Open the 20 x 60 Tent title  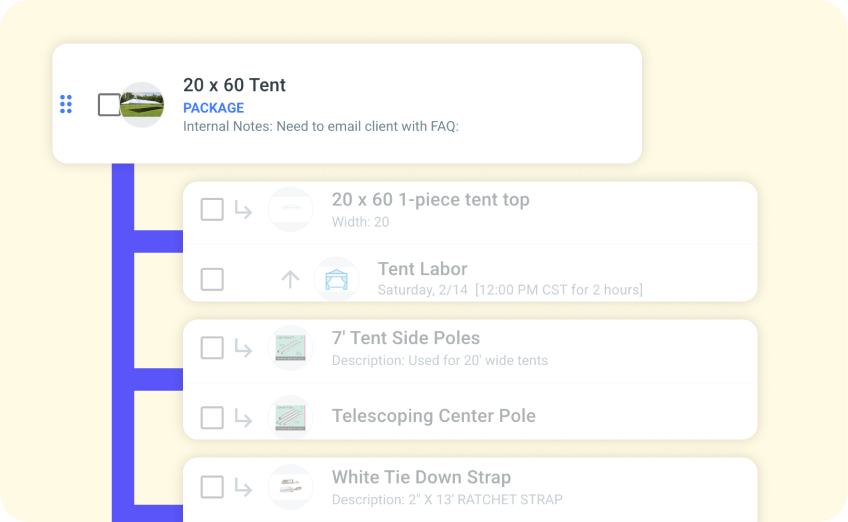[x=234, y=85]
